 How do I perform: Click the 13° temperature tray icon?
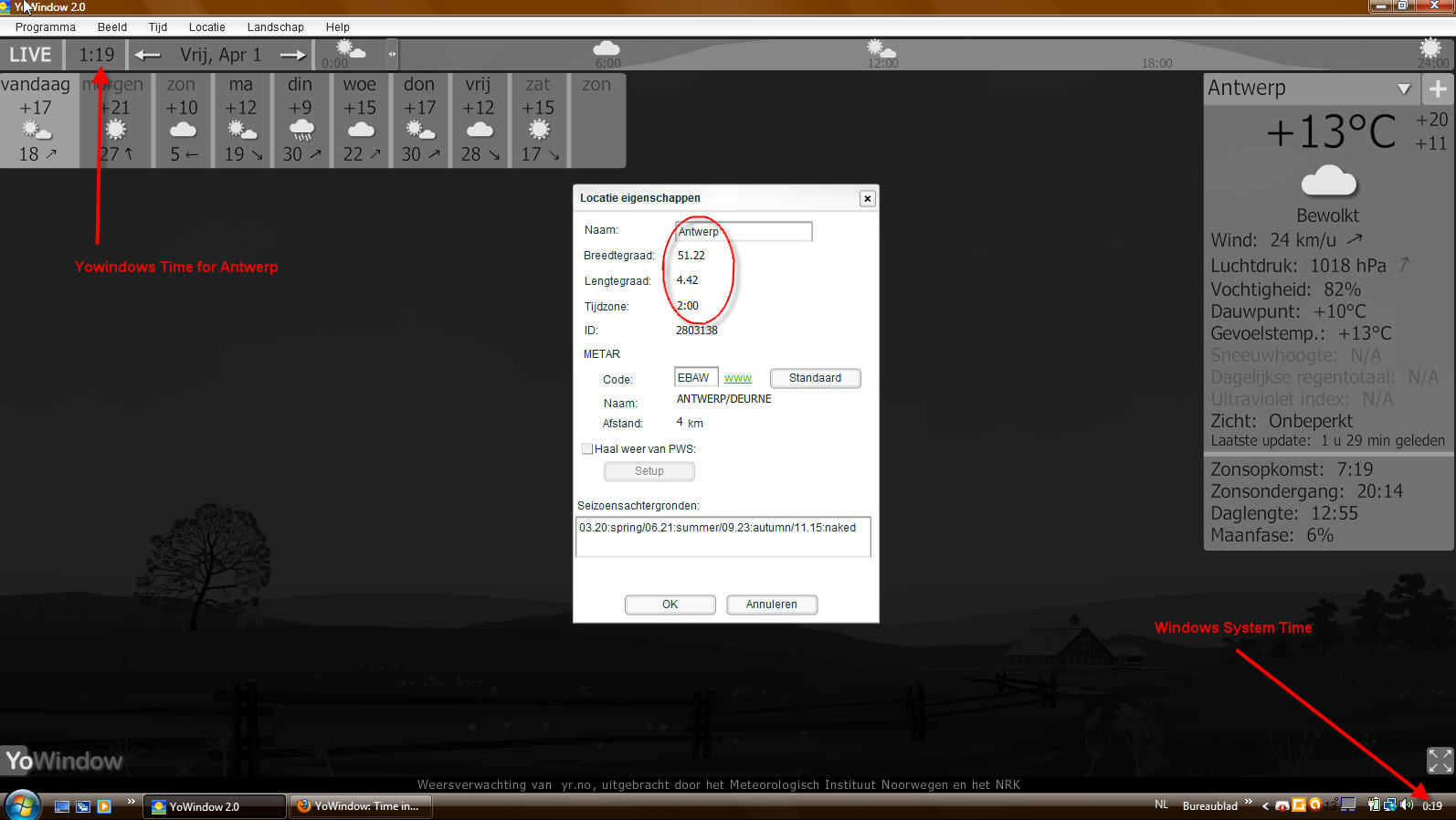click(1331, 805)
